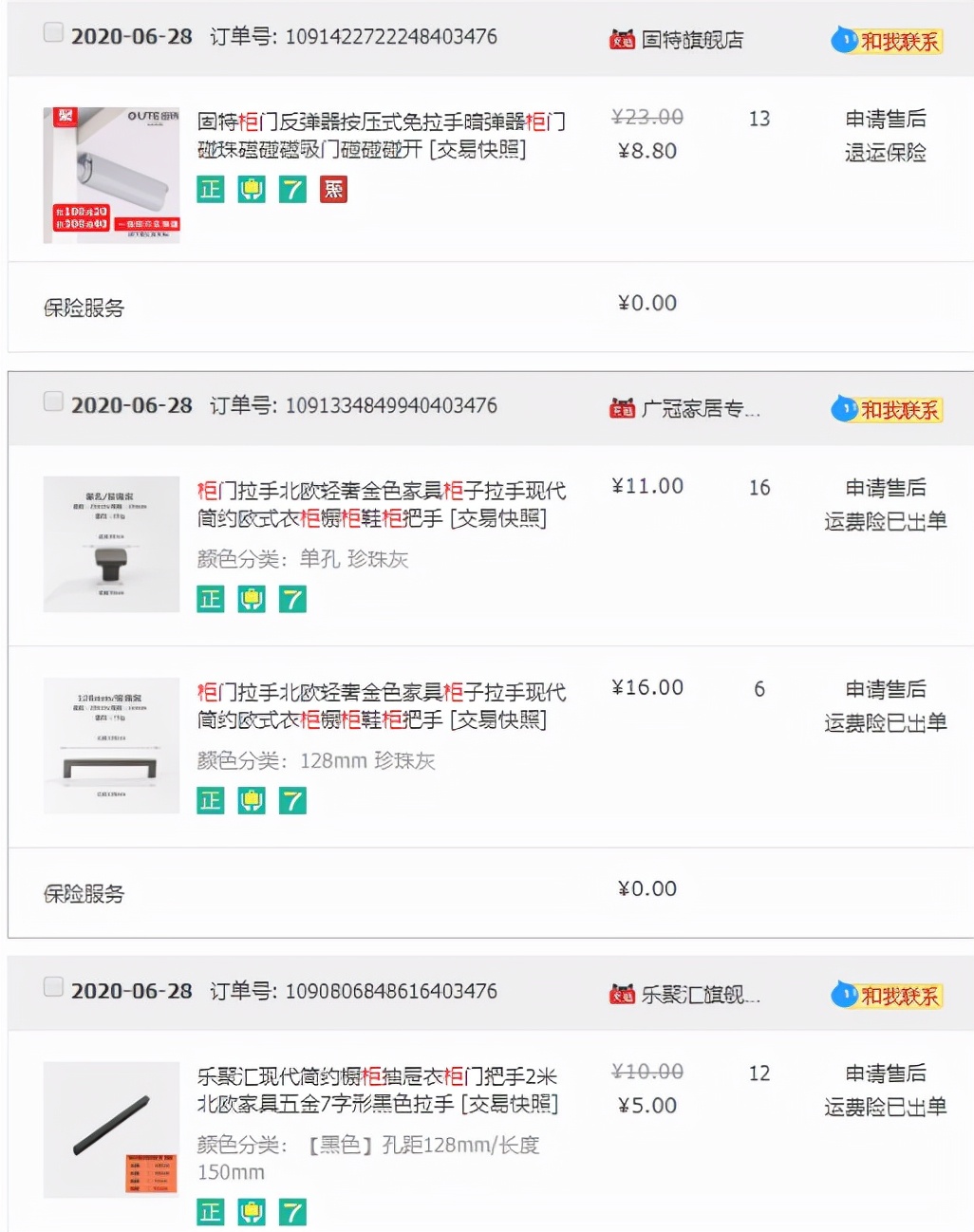This screenshot has height=1232, width=974.
Task: Check the checkbox for order 1091422722248403476
Action: (x=53, y=31)
